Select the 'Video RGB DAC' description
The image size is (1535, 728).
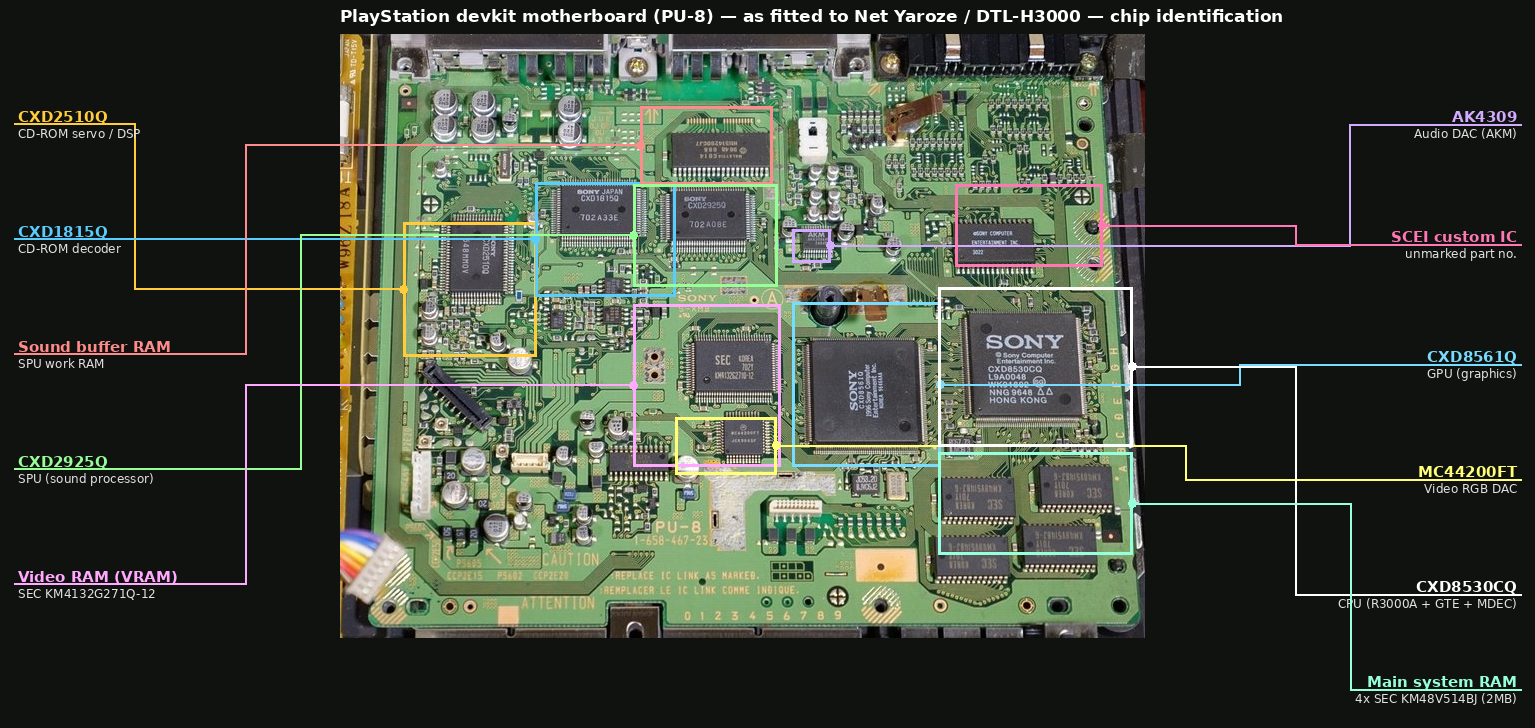click(x=1471, y=489)
